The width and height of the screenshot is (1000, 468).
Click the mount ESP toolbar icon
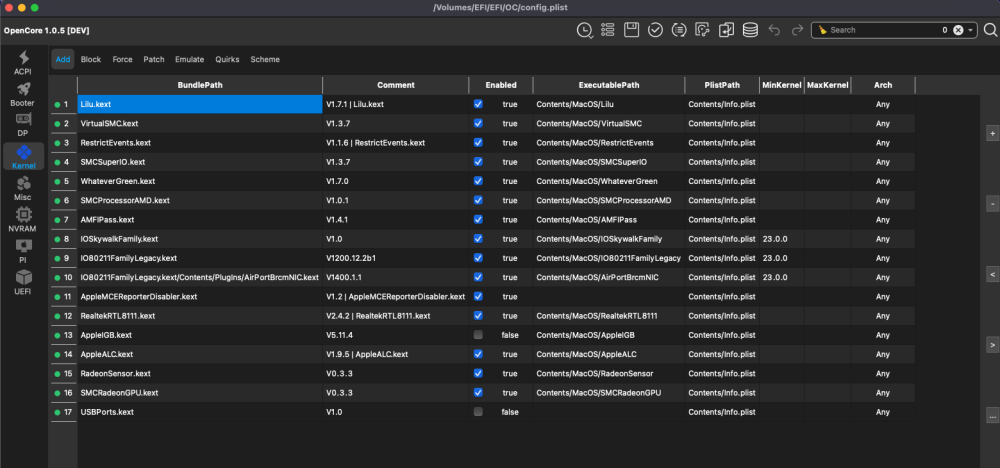pyautogui.click(x=703, y=30)
